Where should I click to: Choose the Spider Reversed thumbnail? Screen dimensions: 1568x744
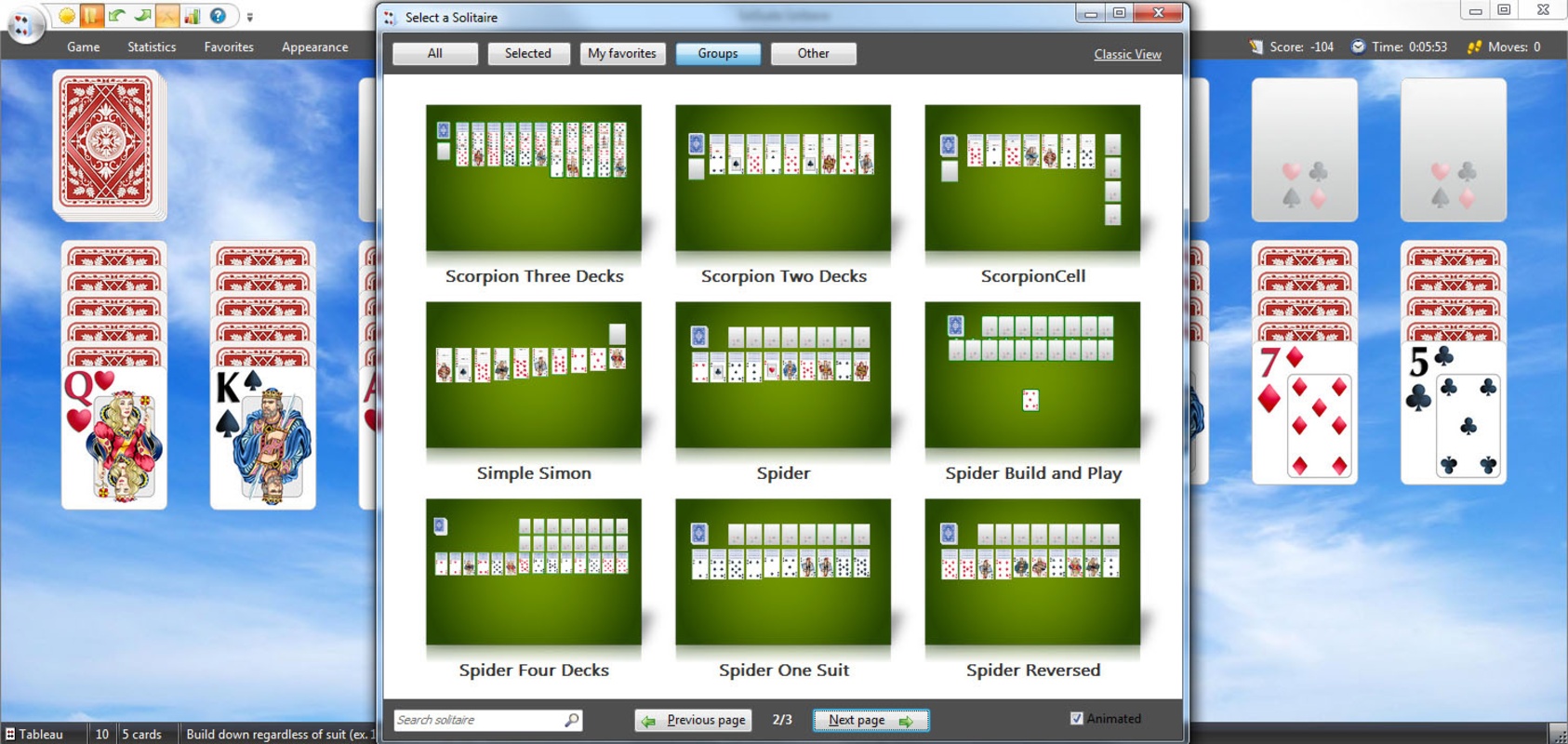coord(1032,572)
